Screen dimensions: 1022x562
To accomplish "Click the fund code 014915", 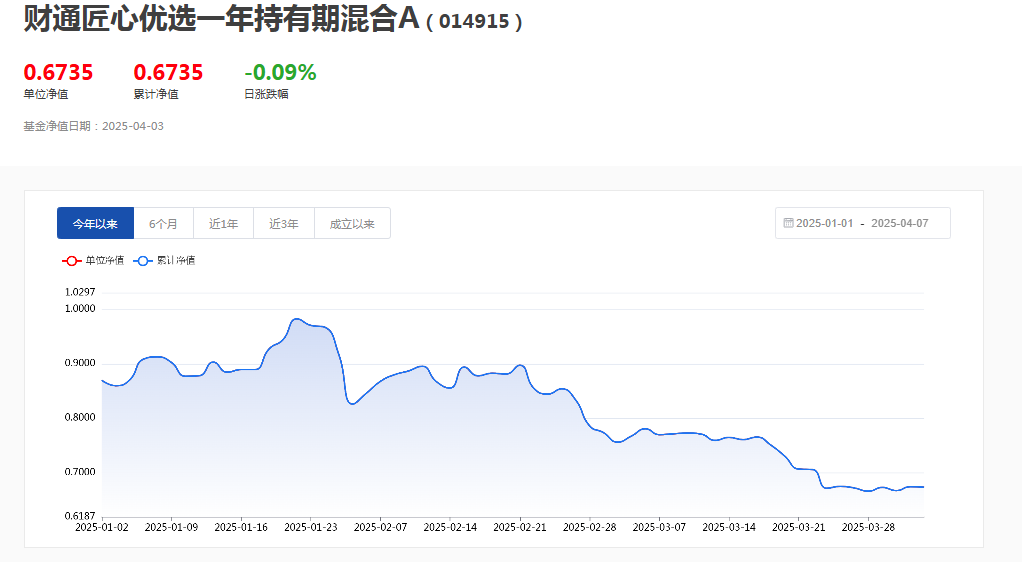I will 474,22.
